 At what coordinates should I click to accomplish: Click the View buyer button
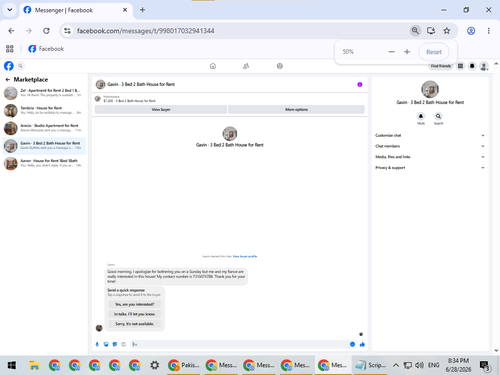click(x=161, y=109)
